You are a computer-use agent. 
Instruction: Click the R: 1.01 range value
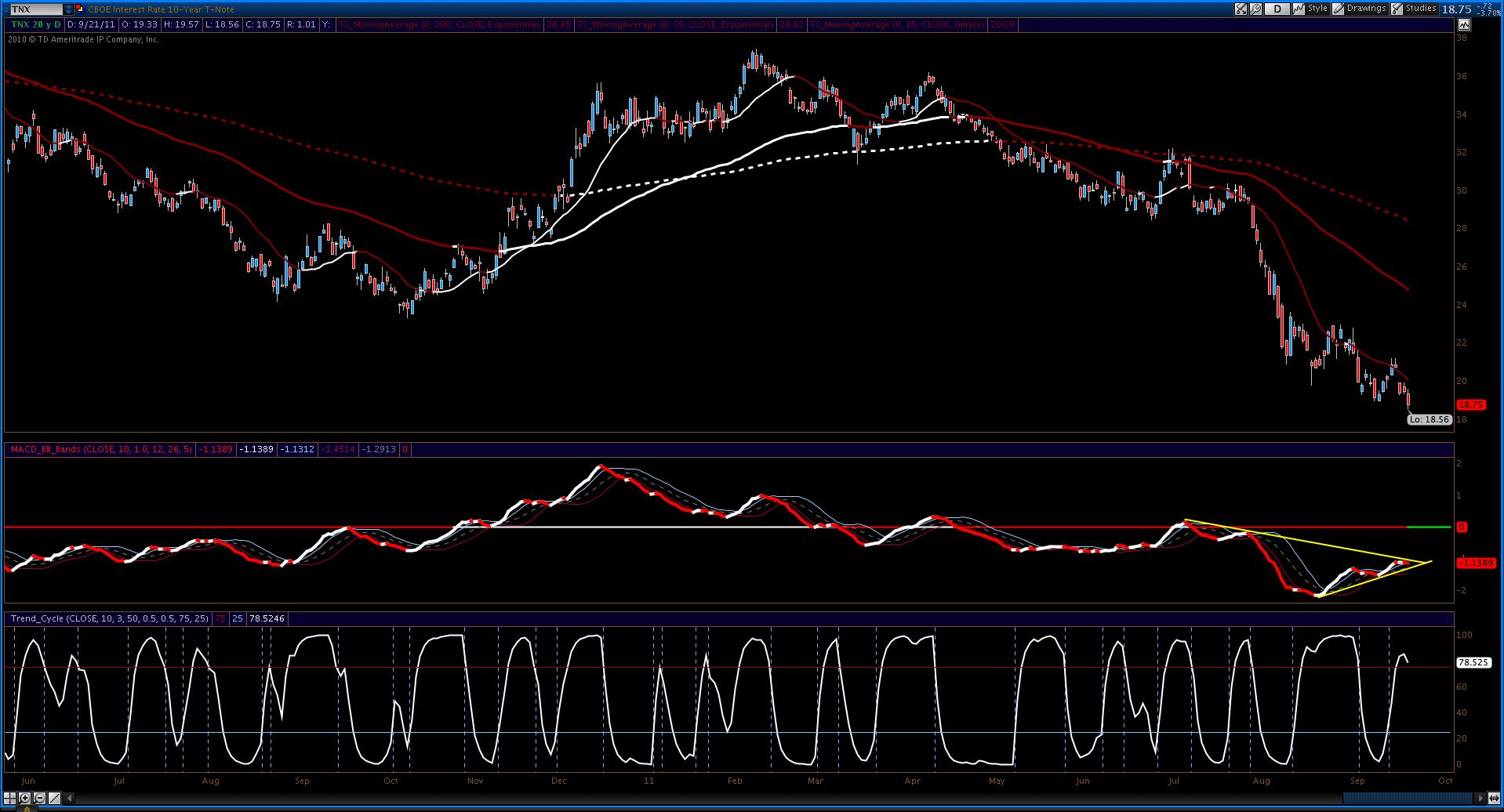point(301,24)
